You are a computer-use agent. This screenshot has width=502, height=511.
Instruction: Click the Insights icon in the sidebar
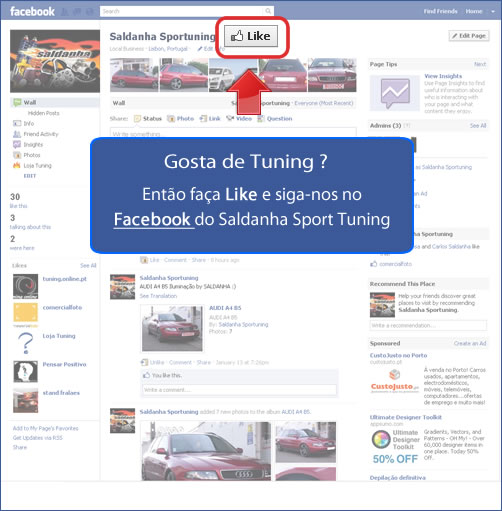tap(17, 144)
